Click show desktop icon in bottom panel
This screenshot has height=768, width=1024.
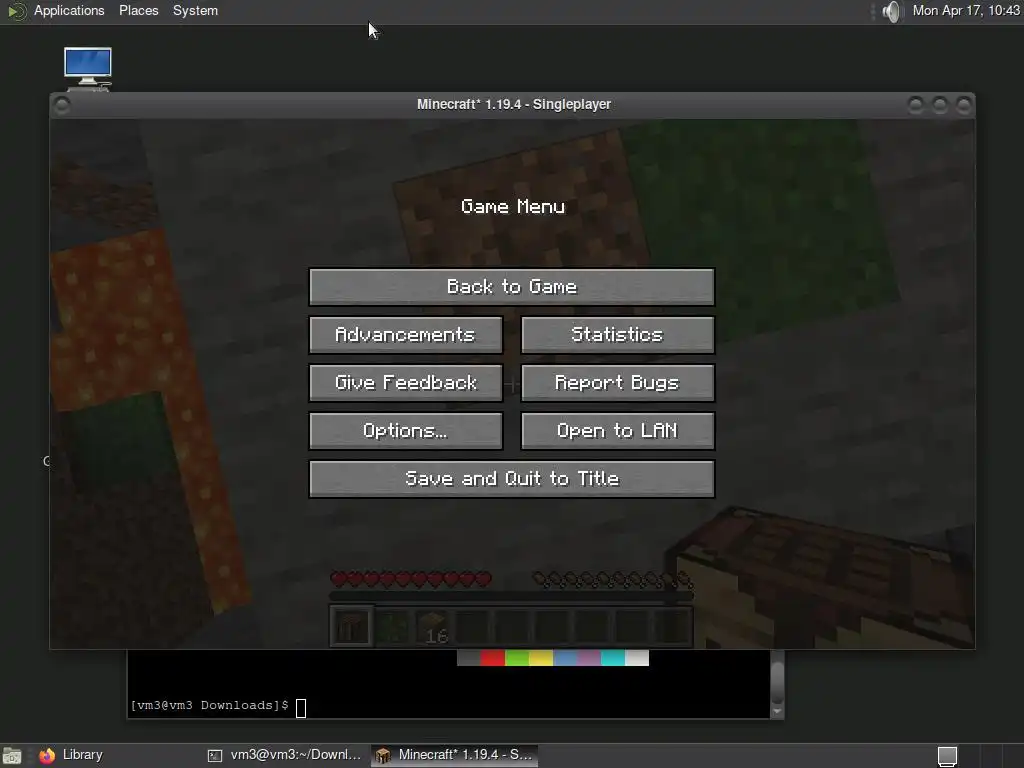pyautogui.click(x=12, y=756)
